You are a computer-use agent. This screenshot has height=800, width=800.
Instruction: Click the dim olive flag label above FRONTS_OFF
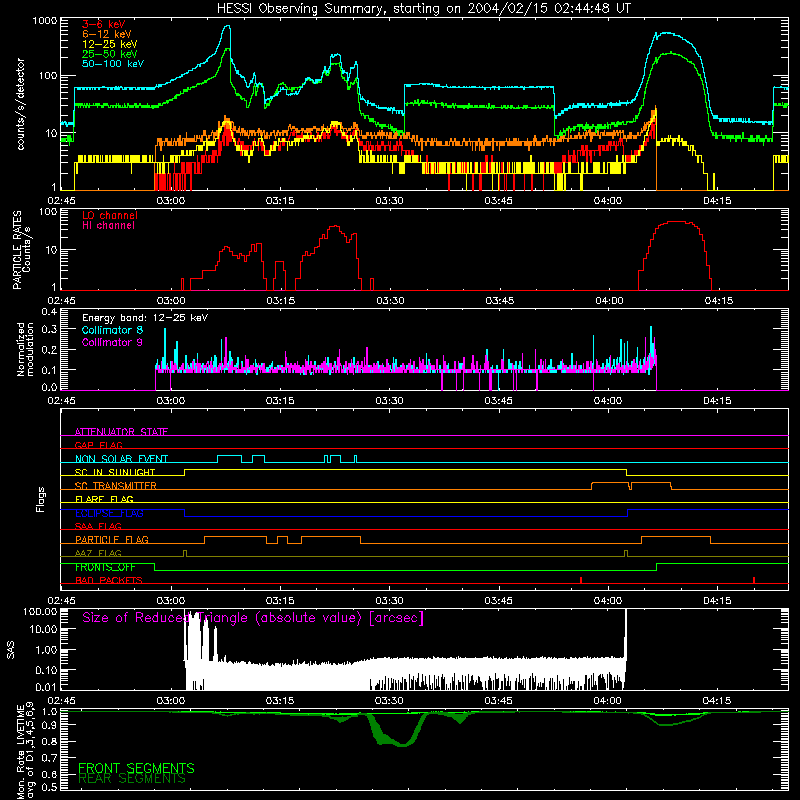[x=98, y=553]
